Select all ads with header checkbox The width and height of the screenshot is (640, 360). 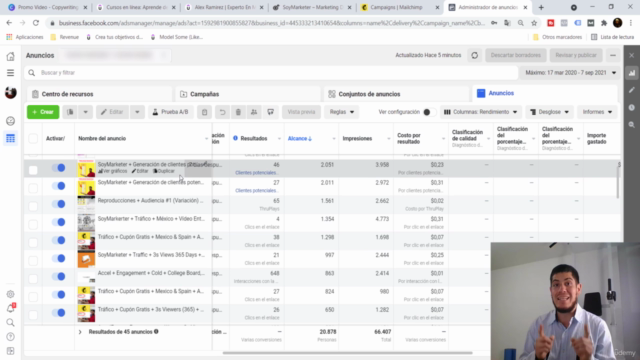(33, 138)
